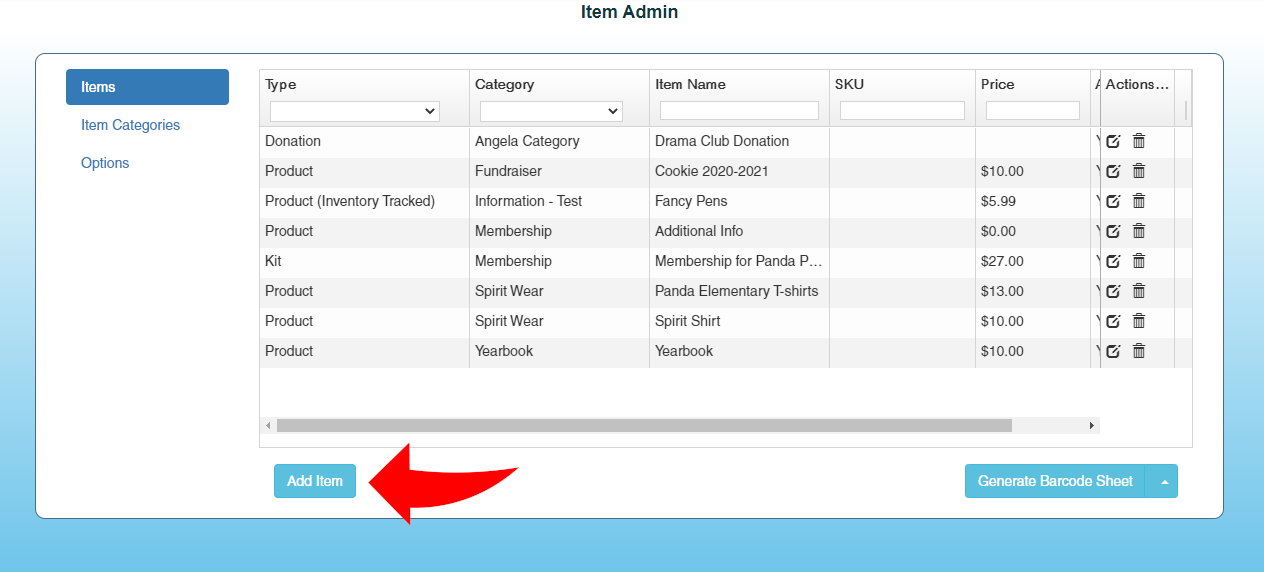Click the Add Item button
This screenshot has height=572, width=1264.
click(x=315, y=481)
